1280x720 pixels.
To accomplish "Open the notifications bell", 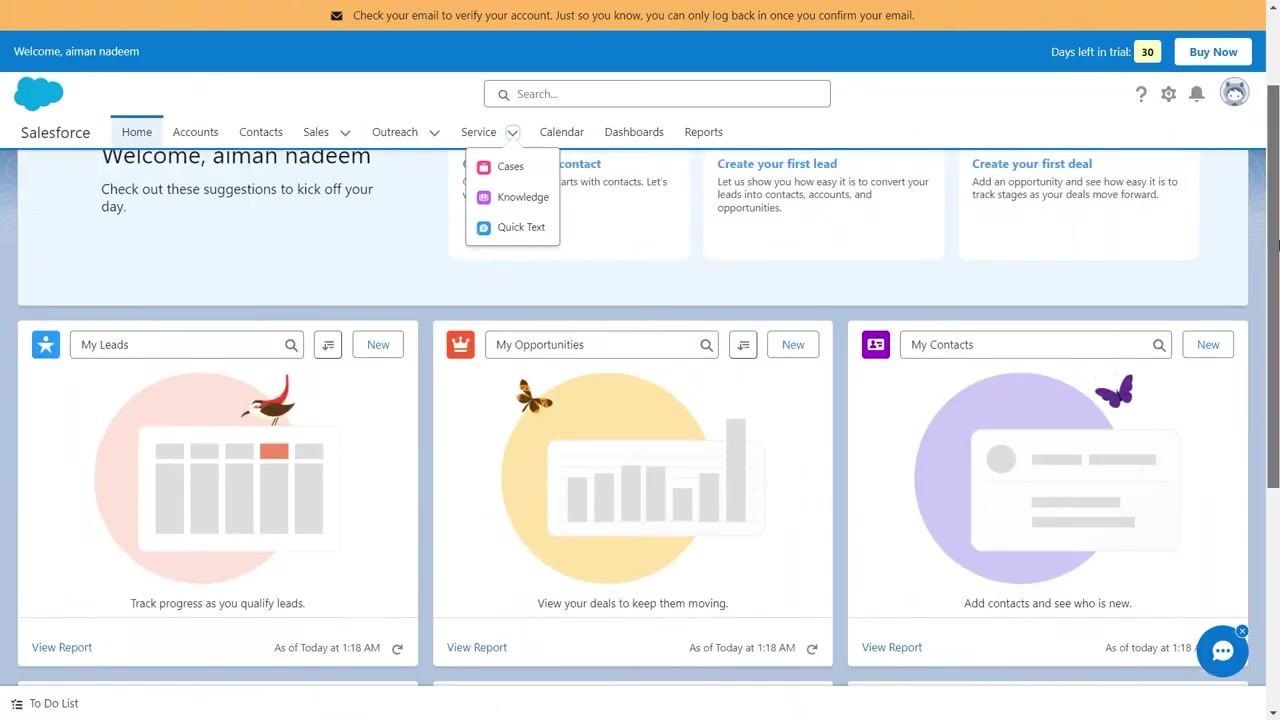I will 1196,94.
